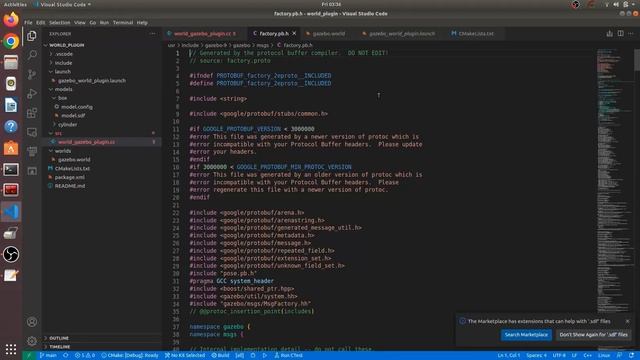This screenshot has width=640, height=360.
Task: Open the errors and warnings count in the status bar
Action: 85,356
